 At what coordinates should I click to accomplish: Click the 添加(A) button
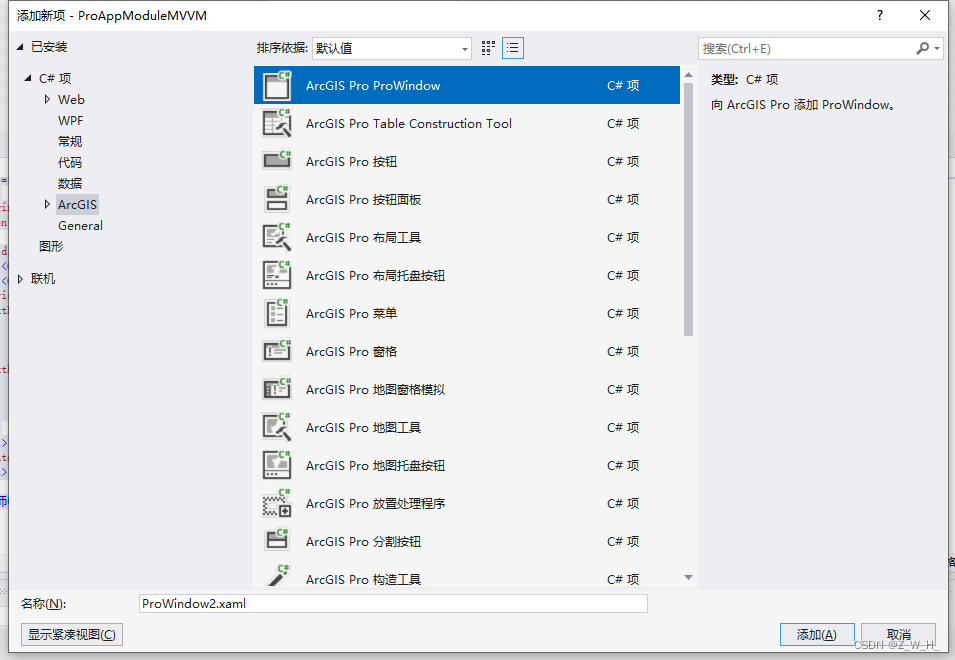(x=816, y=634)
